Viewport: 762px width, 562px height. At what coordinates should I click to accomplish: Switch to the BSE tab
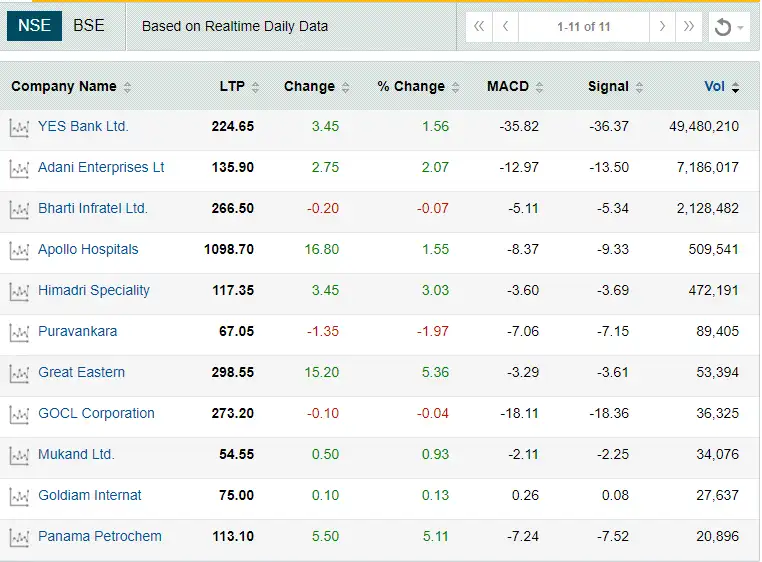point(89,26)
